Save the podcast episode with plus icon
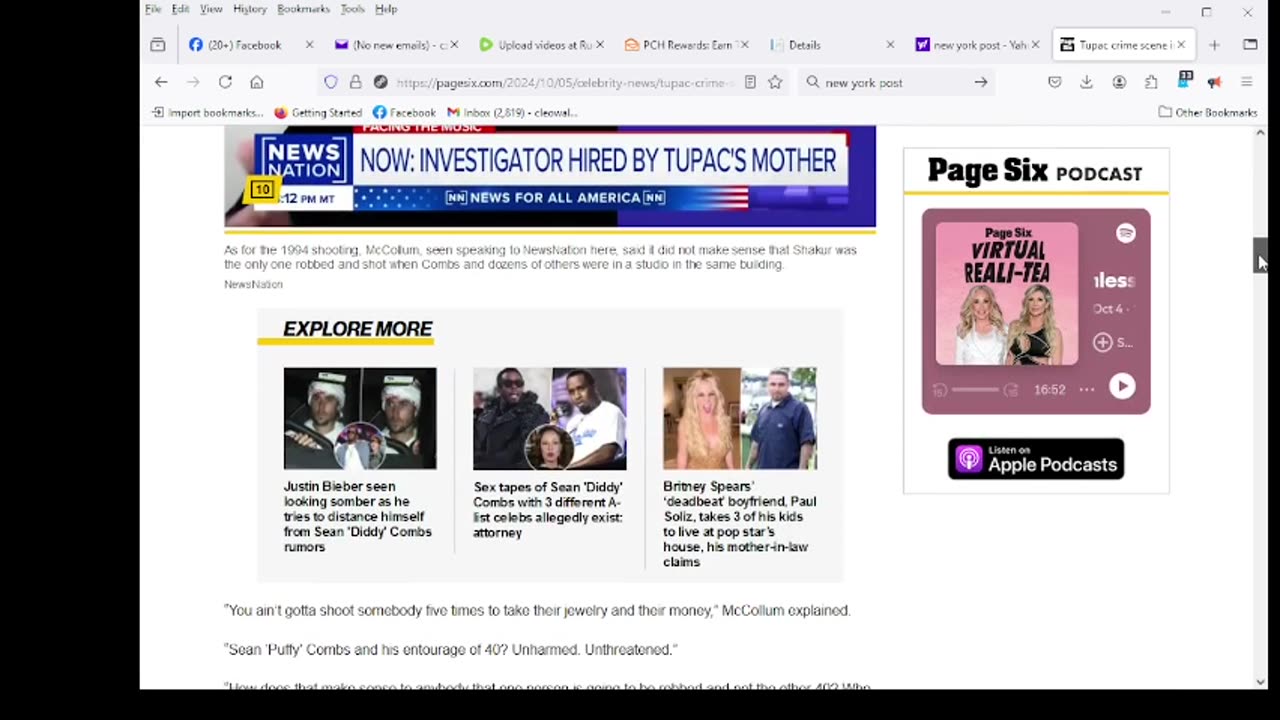 click(1102, 342)
